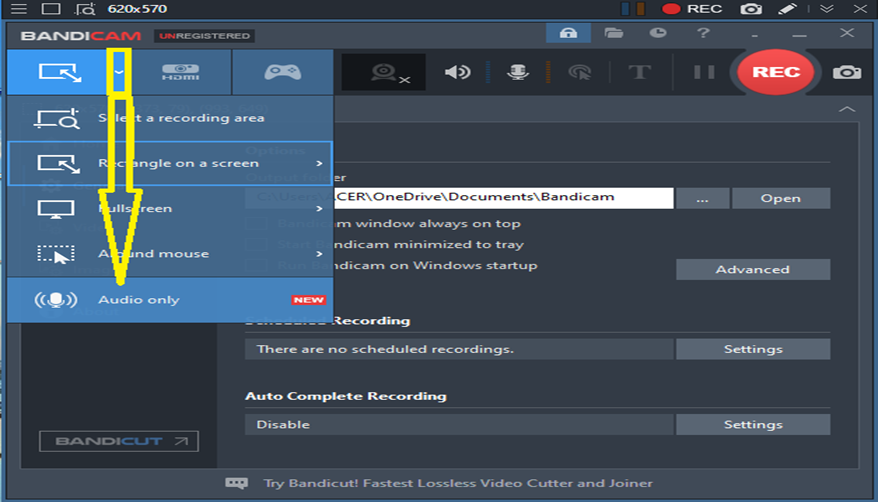The height and width of the screenshot is (502, 878).
Task: Click the lock icon in the title bar
Action: [568, 33]
